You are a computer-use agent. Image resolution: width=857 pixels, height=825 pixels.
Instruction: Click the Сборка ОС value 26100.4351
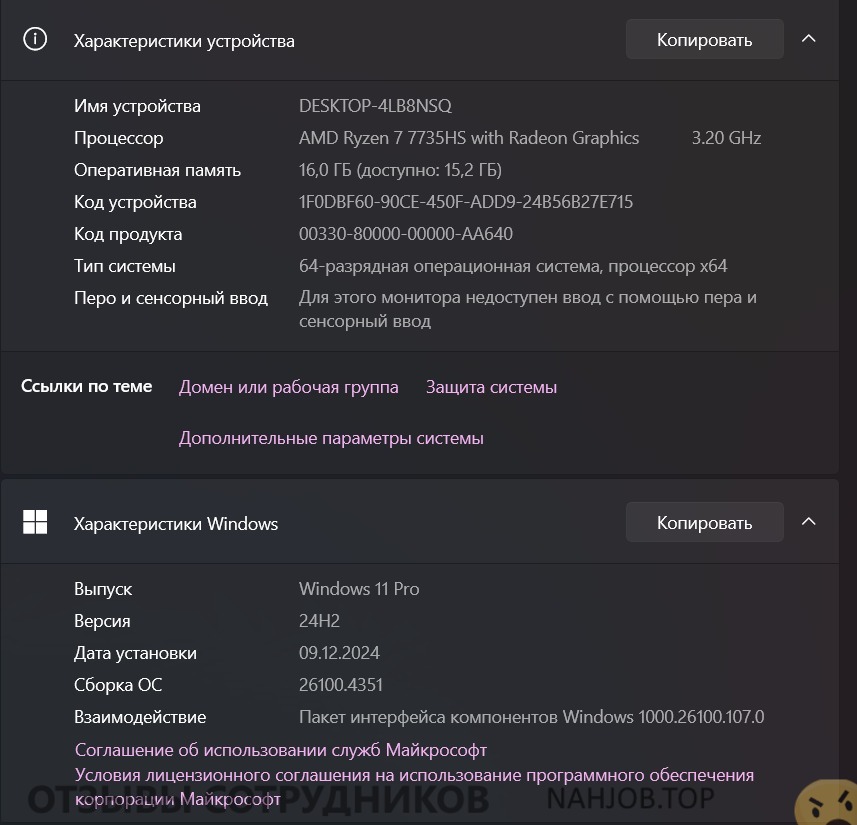pos(341,684)
